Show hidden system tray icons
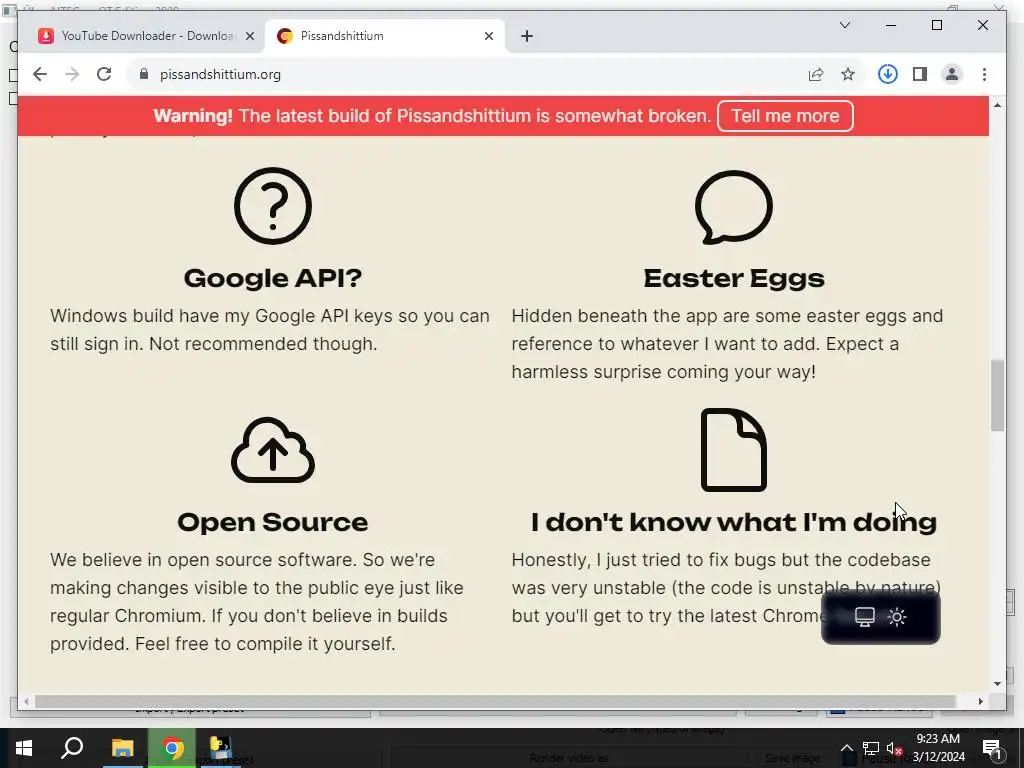Image resolution: width=1024 pixels, height=768 pixels. point(846,748)
